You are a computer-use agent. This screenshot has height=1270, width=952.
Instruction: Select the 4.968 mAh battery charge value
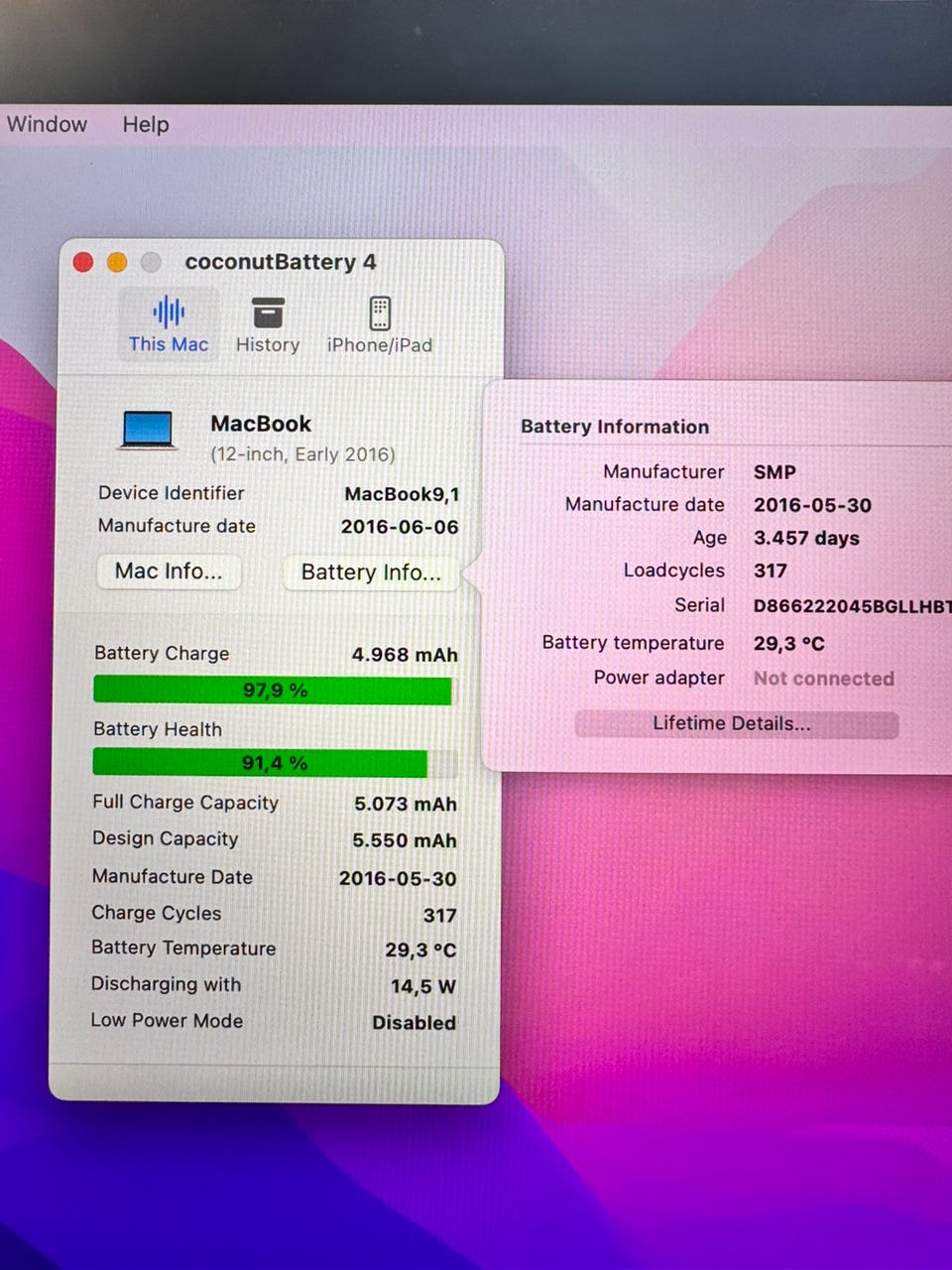point(405,655)
